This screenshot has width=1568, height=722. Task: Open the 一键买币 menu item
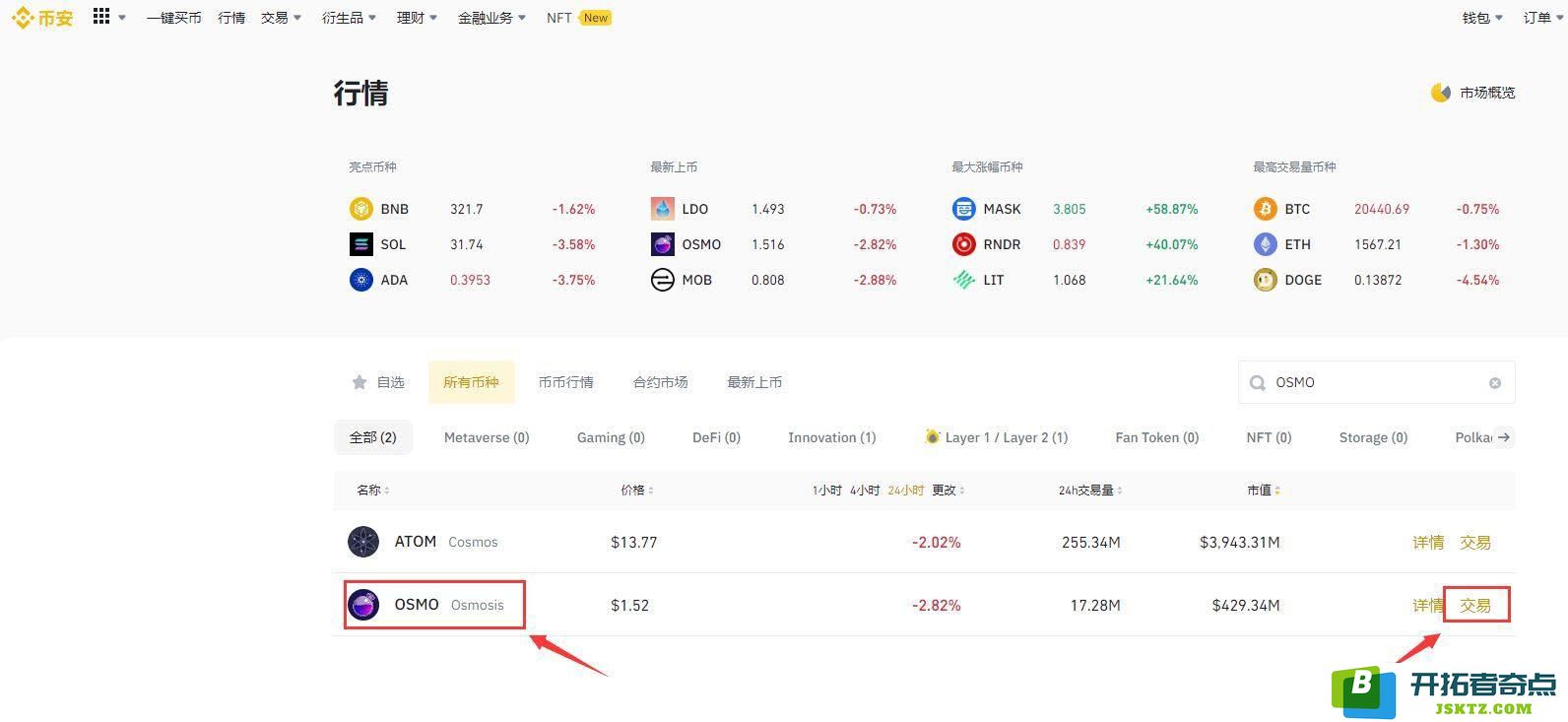coord(174,18)
